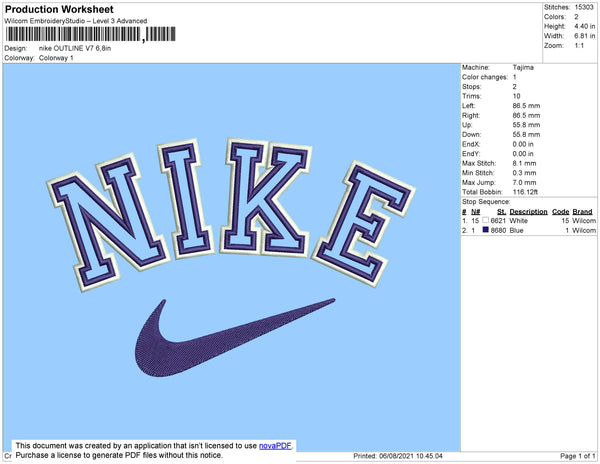Click the 'Blue' description in stop sequence
The width and height of the screenshot is (600, 464).
[517, 230]
